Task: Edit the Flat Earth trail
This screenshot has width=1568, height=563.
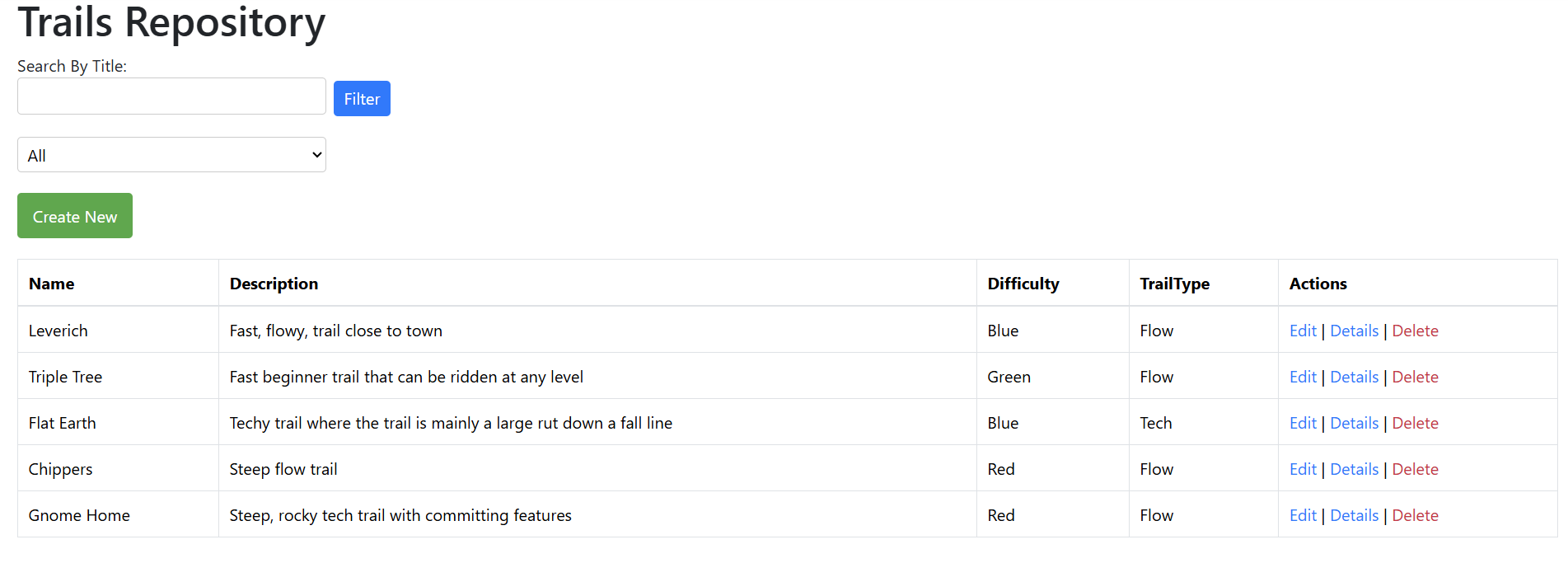Action: (x=1303, y=423)
